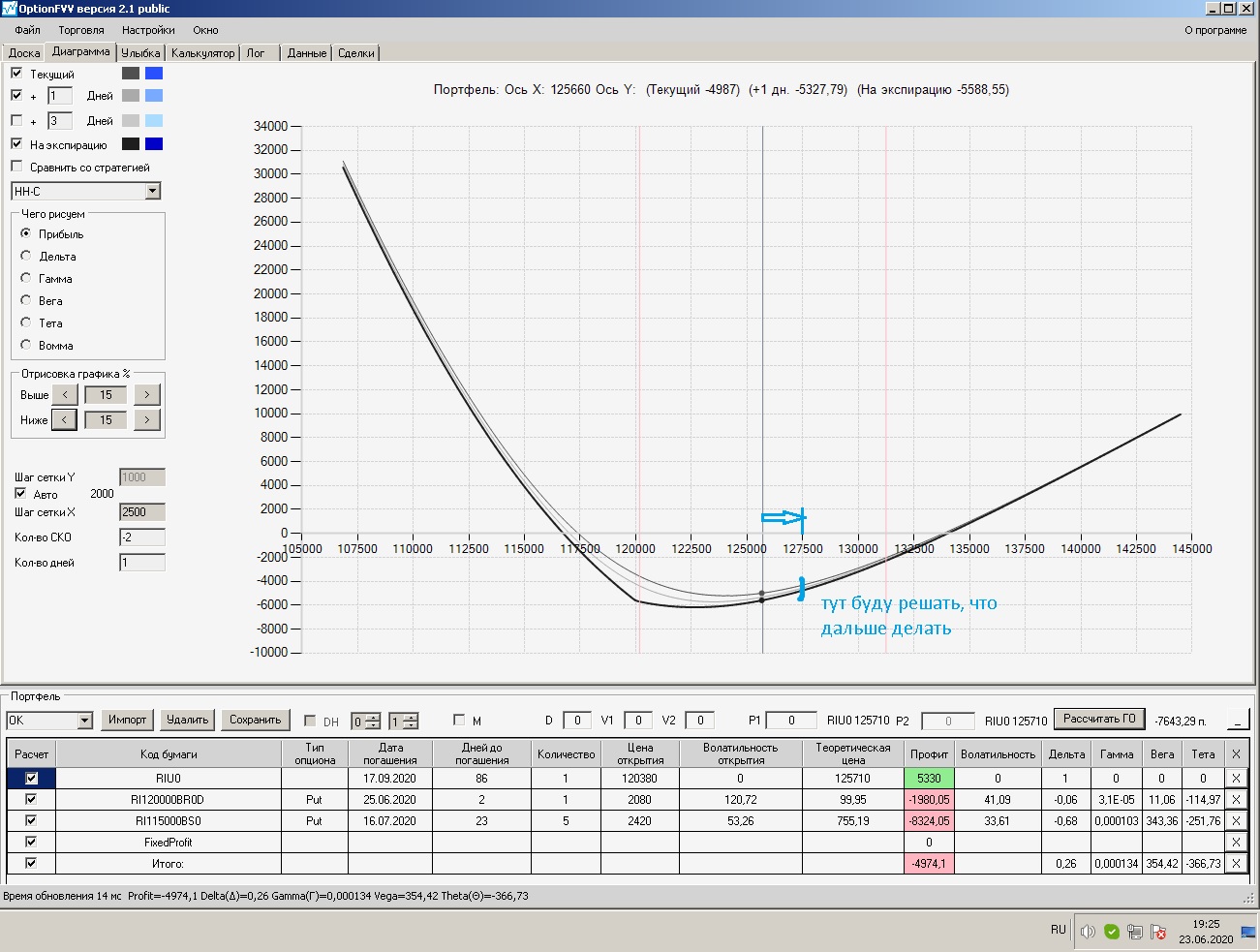Click the volume speaker icon in the system tray
The image size is (1260, 952).
1088,931
